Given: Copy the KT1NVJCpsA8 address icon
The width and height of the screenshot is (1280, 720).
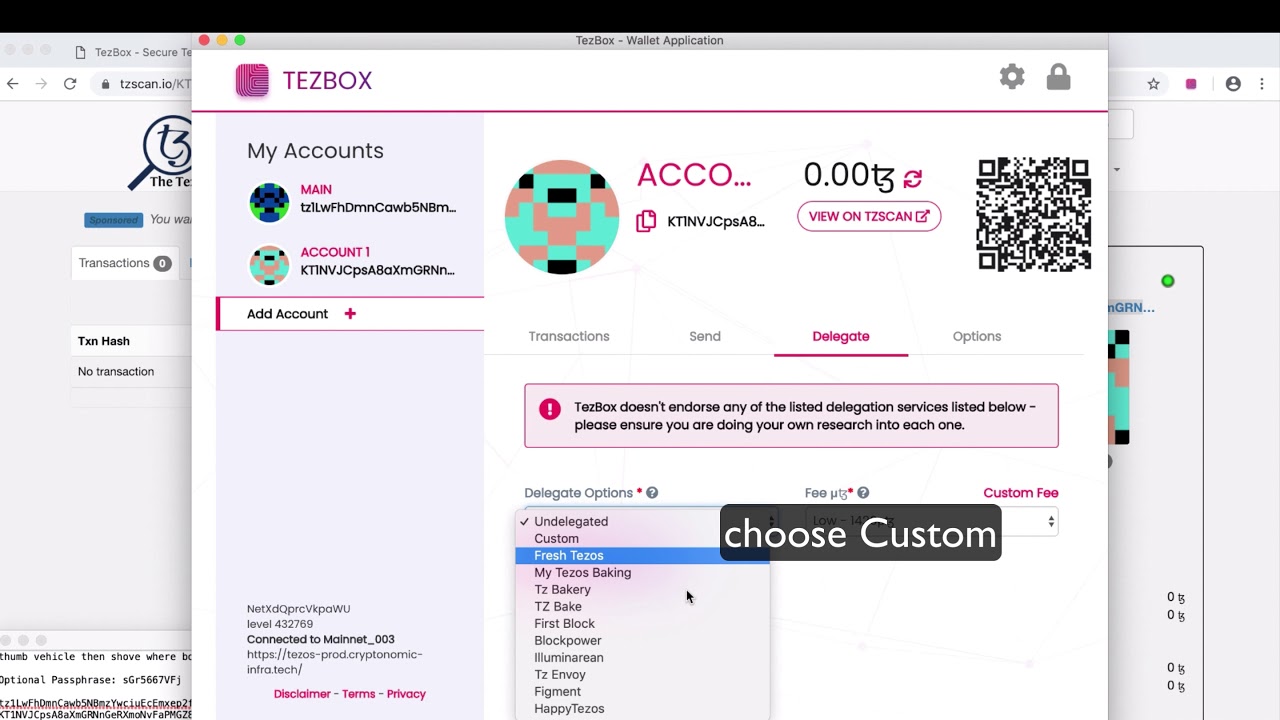Looking at the screenshot, I should (646, 221).
